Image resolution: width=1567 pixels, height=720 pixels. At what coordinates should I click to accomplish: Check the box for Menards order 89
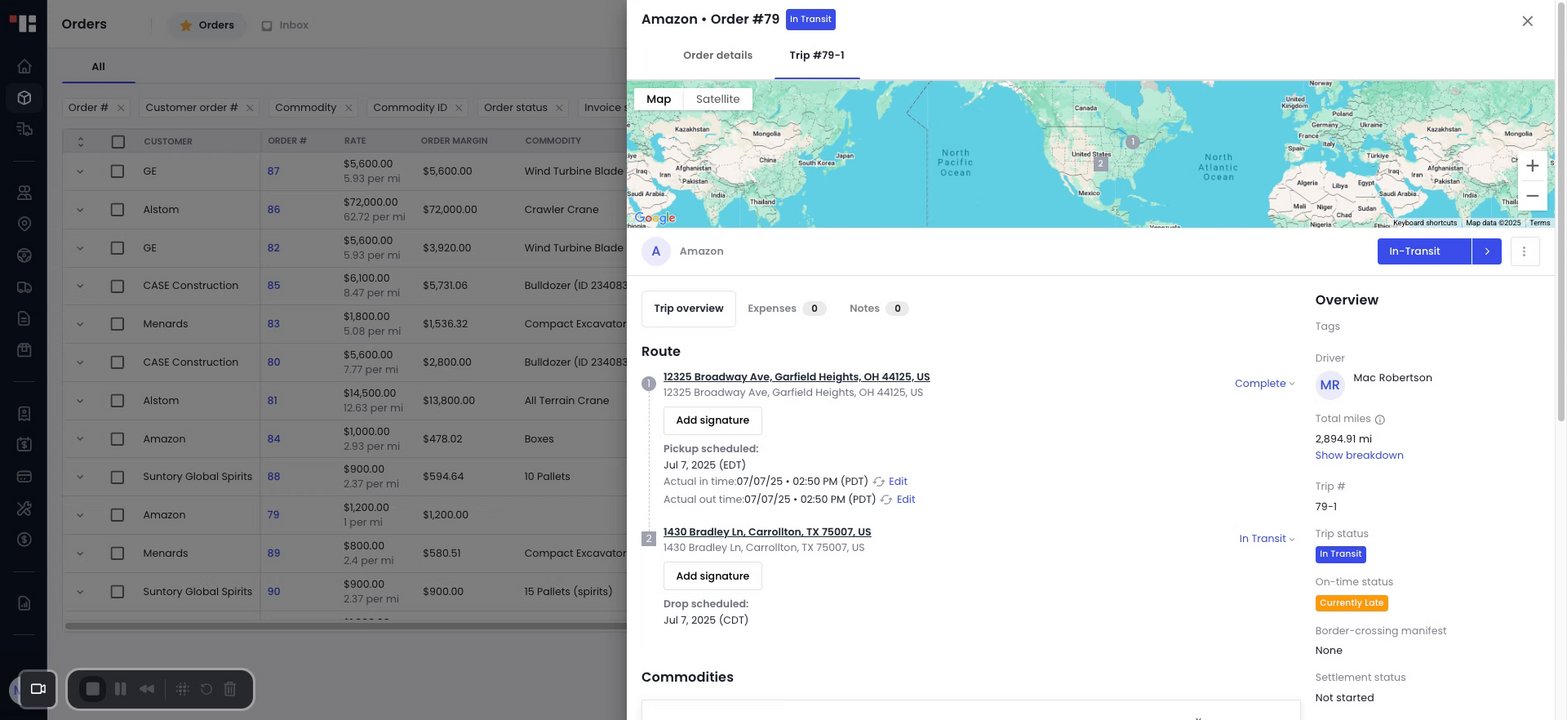coord(118,553)
